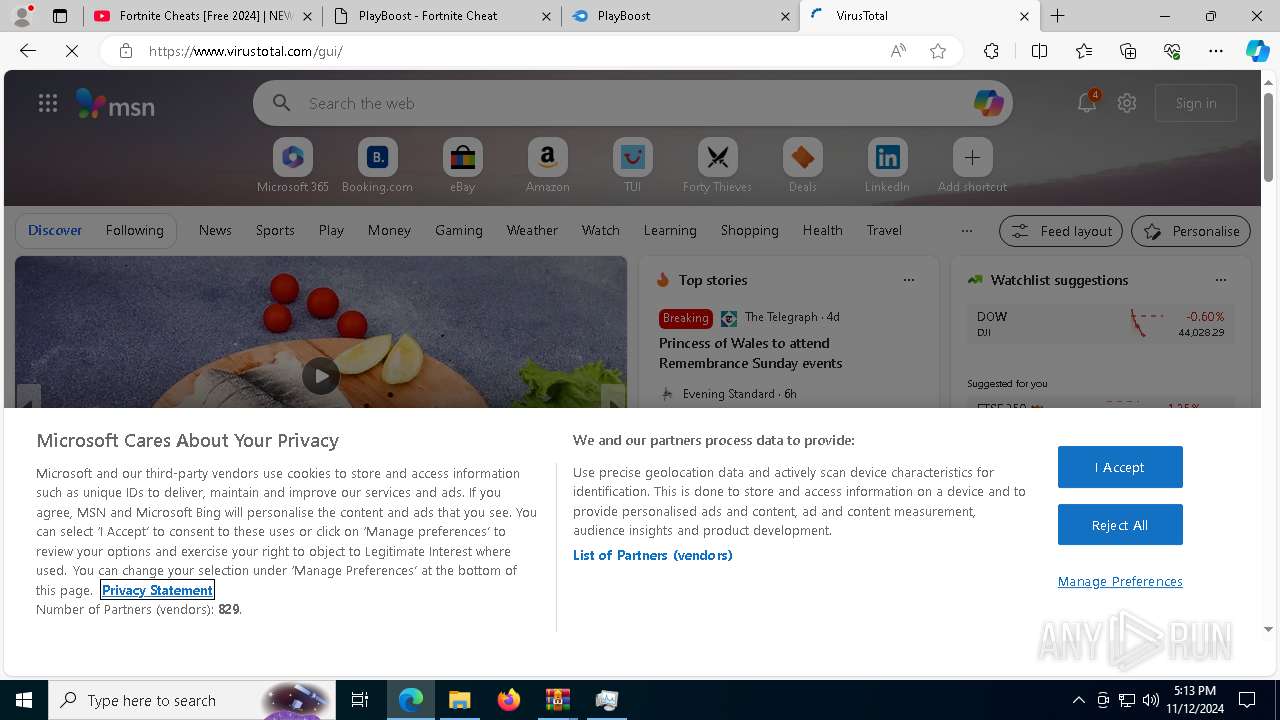Open File Explorer from the taskbar
Image resolution: width=1280 pixels, height=720 pixels.
coord(459,700)
